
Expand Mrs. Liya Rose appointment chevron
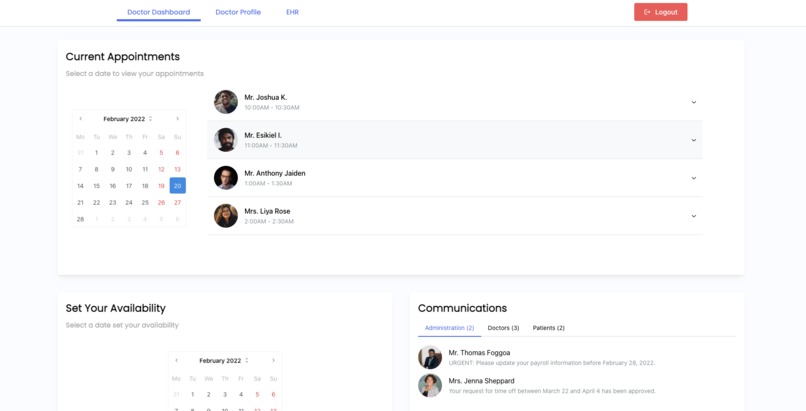(693, 216)
